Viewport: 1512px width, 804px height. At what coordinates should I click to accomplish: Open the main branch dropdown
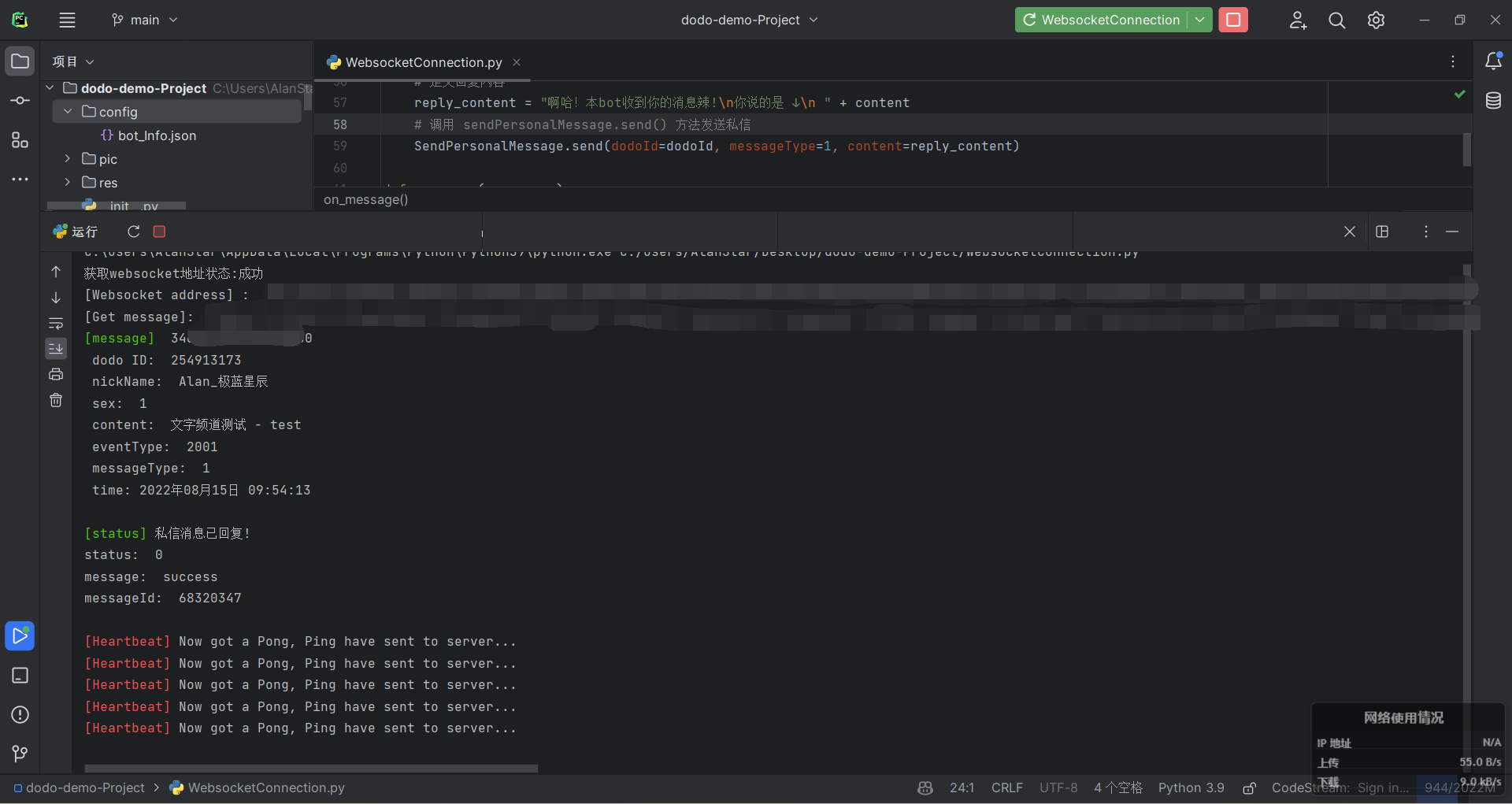[x=145, y=20]
